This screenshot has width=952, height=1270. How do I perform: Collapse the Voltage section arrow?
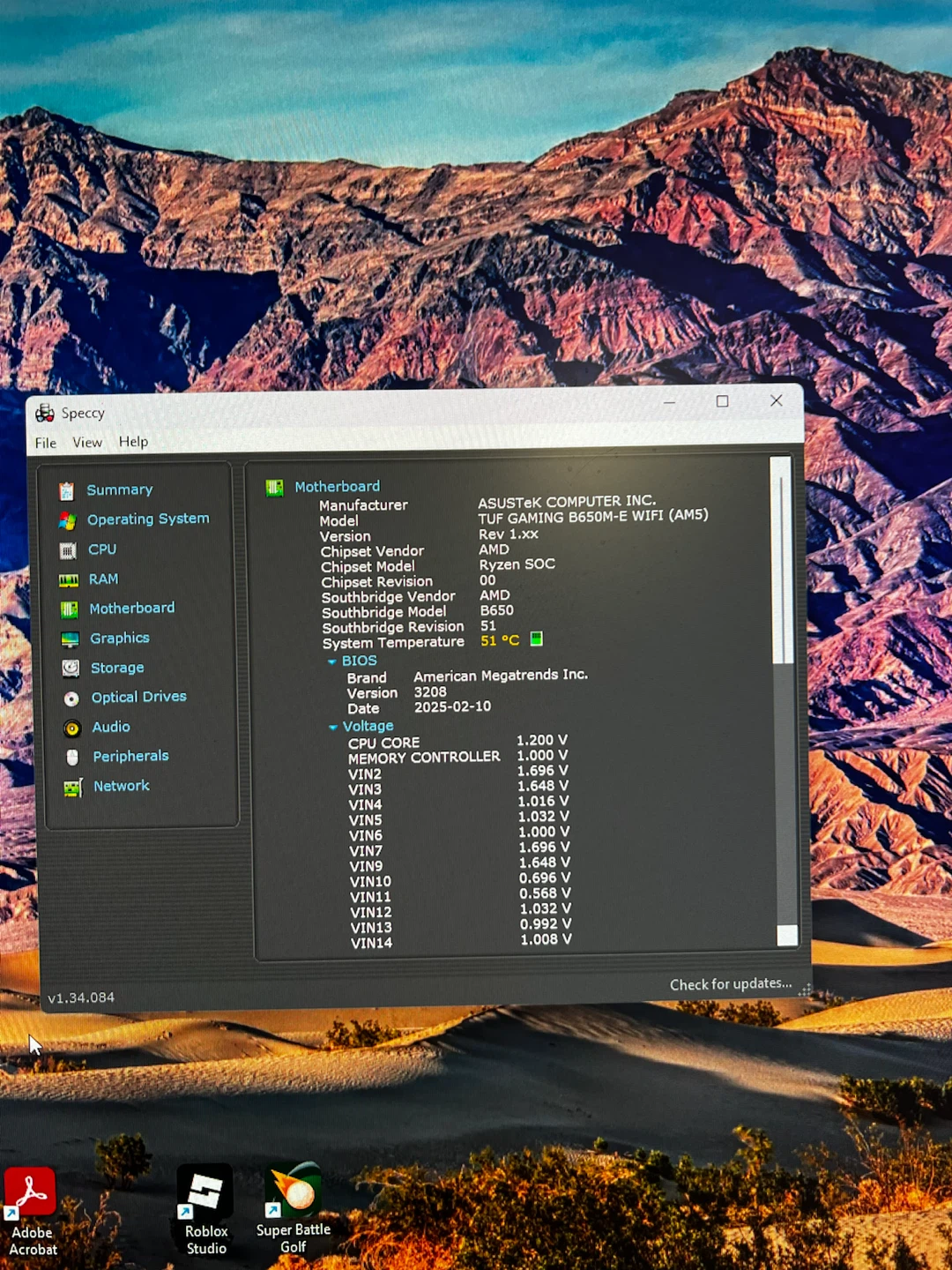[x=332, y=728]
